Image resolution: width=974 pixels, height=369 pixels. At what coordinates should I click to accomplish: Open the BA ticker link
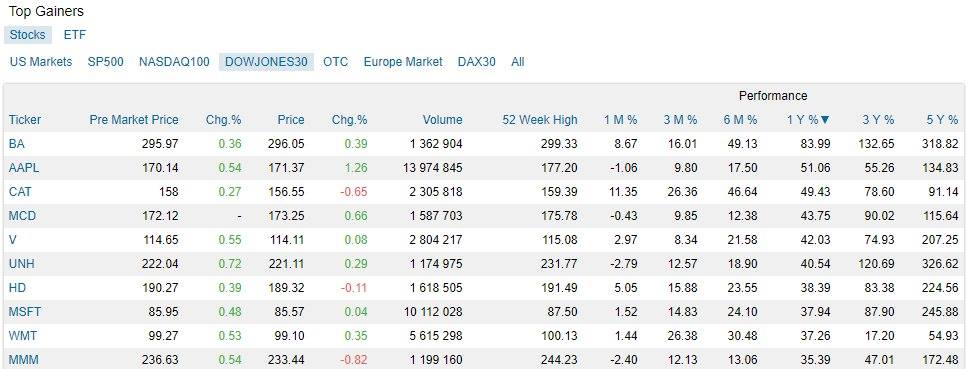(17, 144)
